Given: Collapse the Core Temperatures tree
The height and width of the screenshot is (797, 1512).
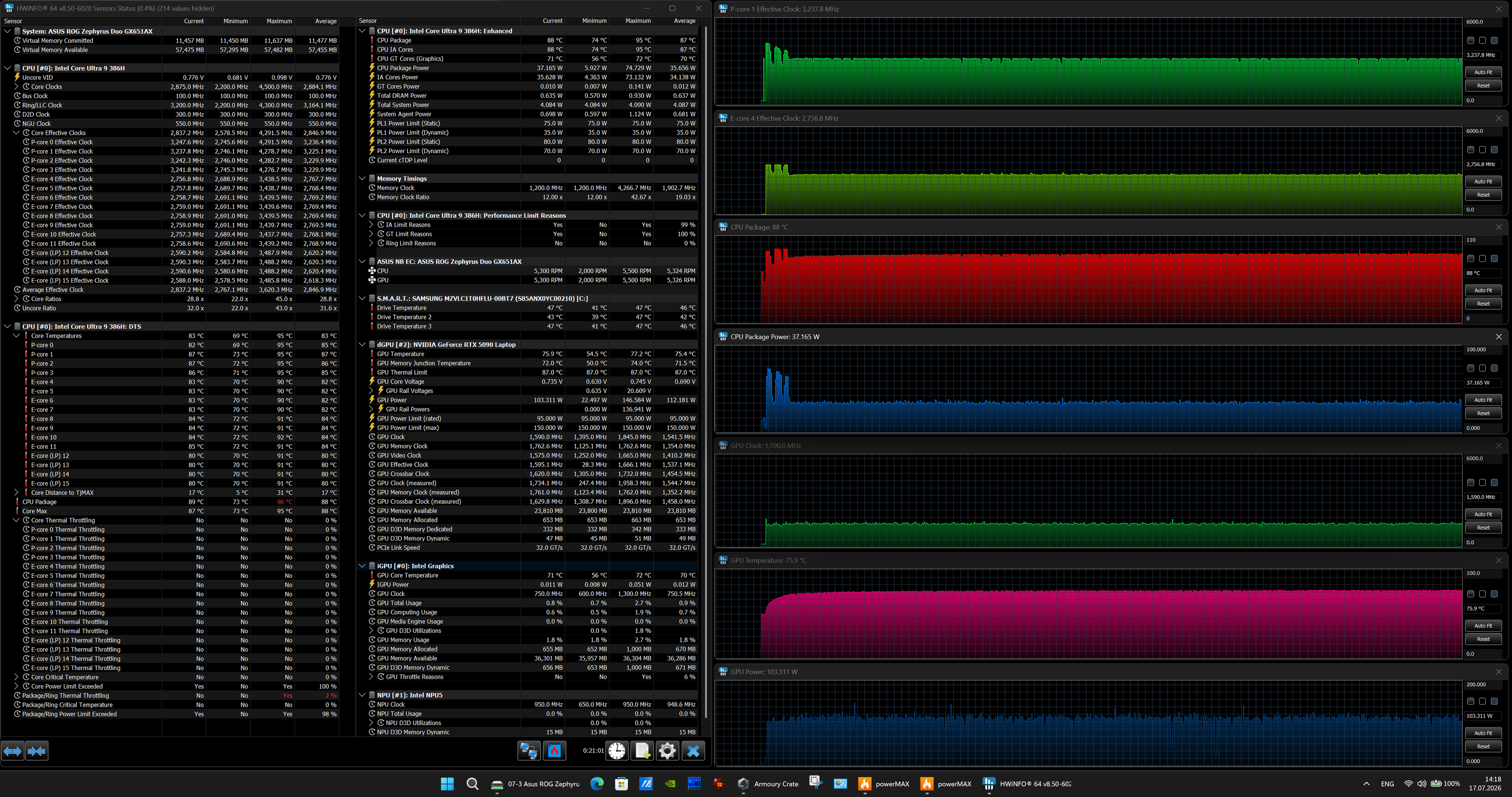Looking at the screenshot, I should click(x=17, y=336).
